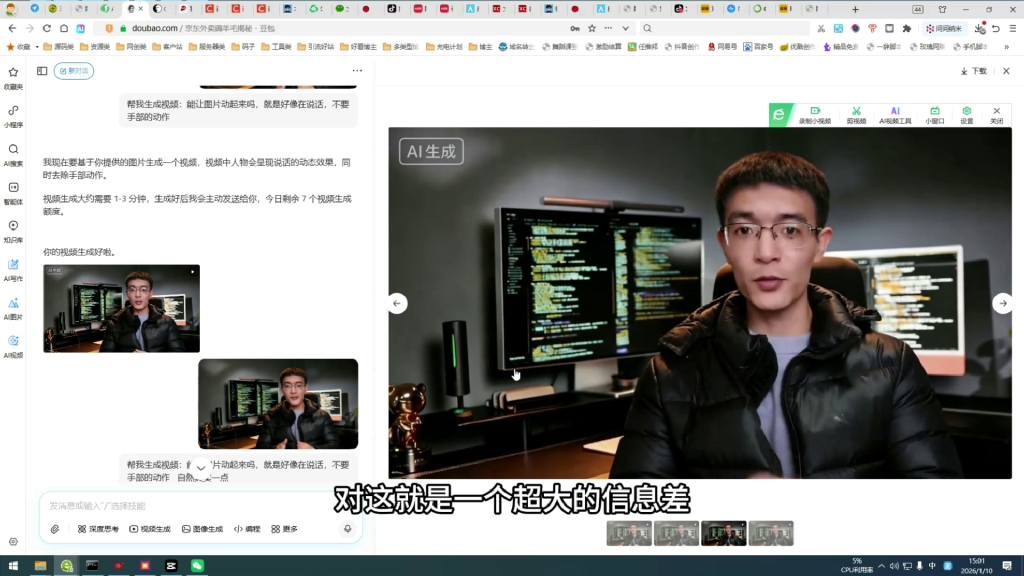Click the next-image arrow in the viewer
Image resolution: width=1024 pixels, height=576 pixels.
pyautogui.click(x=1001, y=303)
